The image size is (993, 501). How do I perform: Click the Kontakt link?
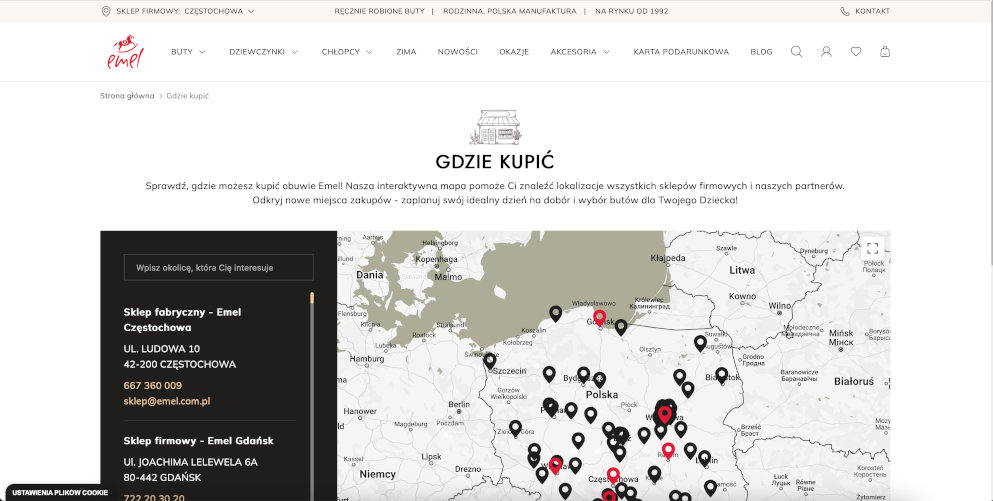coord(872,11)
